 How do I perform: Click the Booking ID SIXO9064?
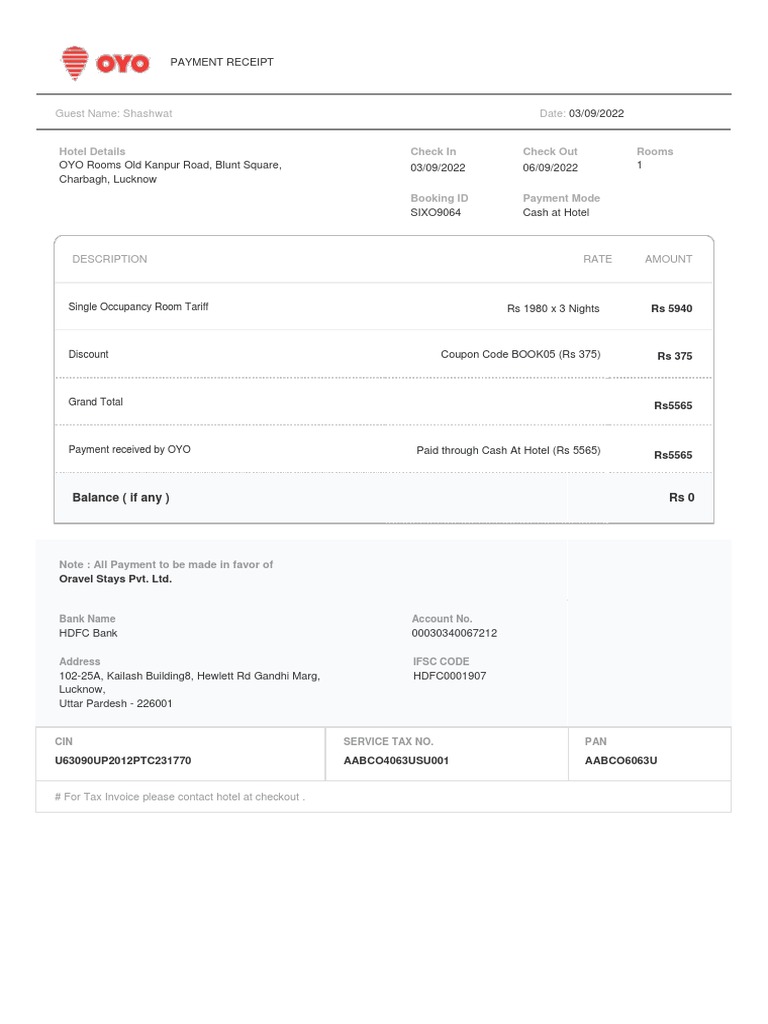pos(436,212)
